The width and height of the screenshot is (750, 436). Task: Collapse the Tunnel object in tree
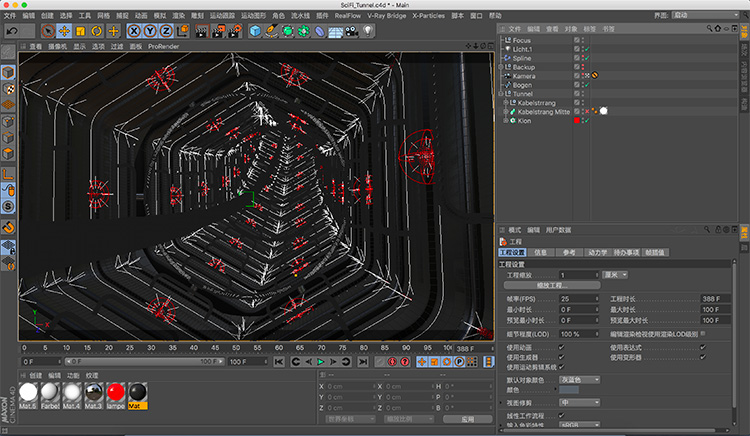coord(501,94)
